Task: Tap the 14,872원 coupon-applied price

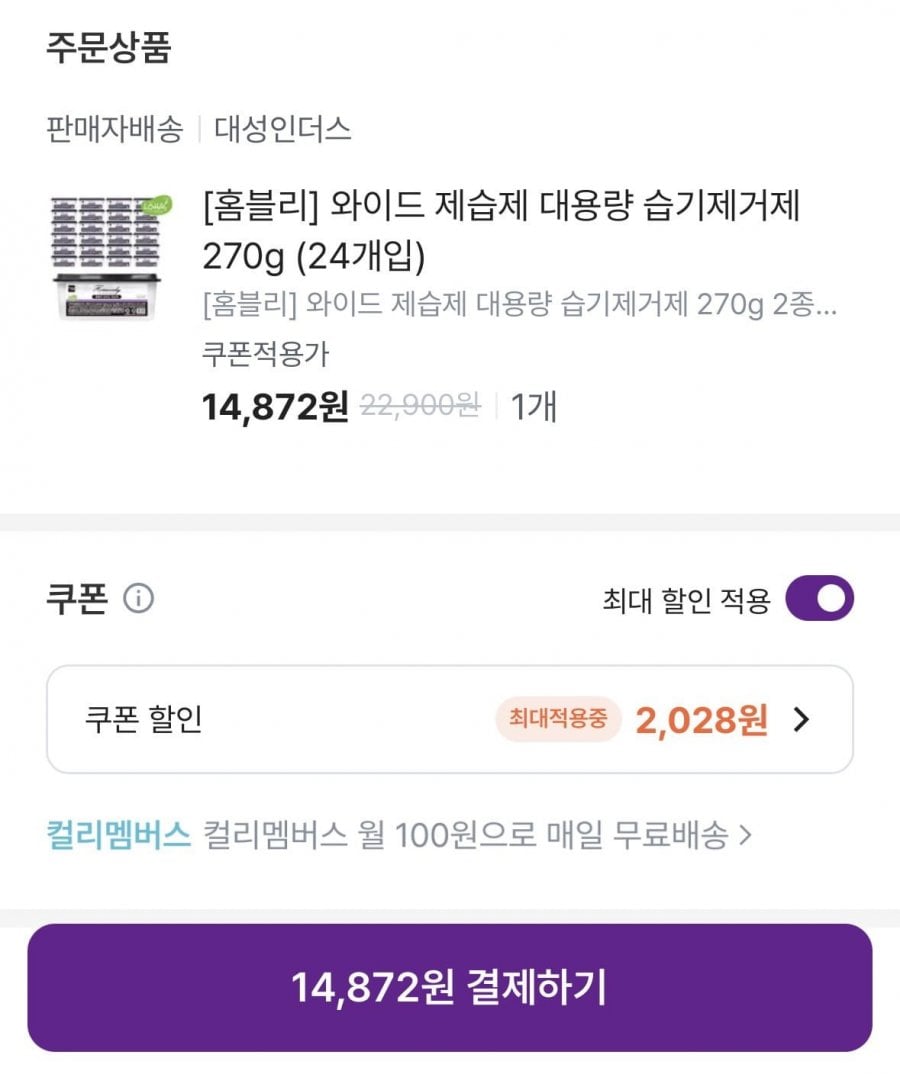Action: (275, 407)
